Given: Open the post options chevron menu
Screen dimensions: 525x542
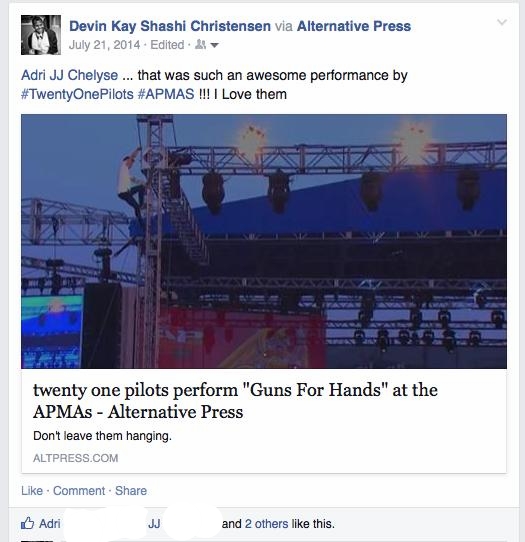Looking at the screenshot, I should tap(502, 22).
